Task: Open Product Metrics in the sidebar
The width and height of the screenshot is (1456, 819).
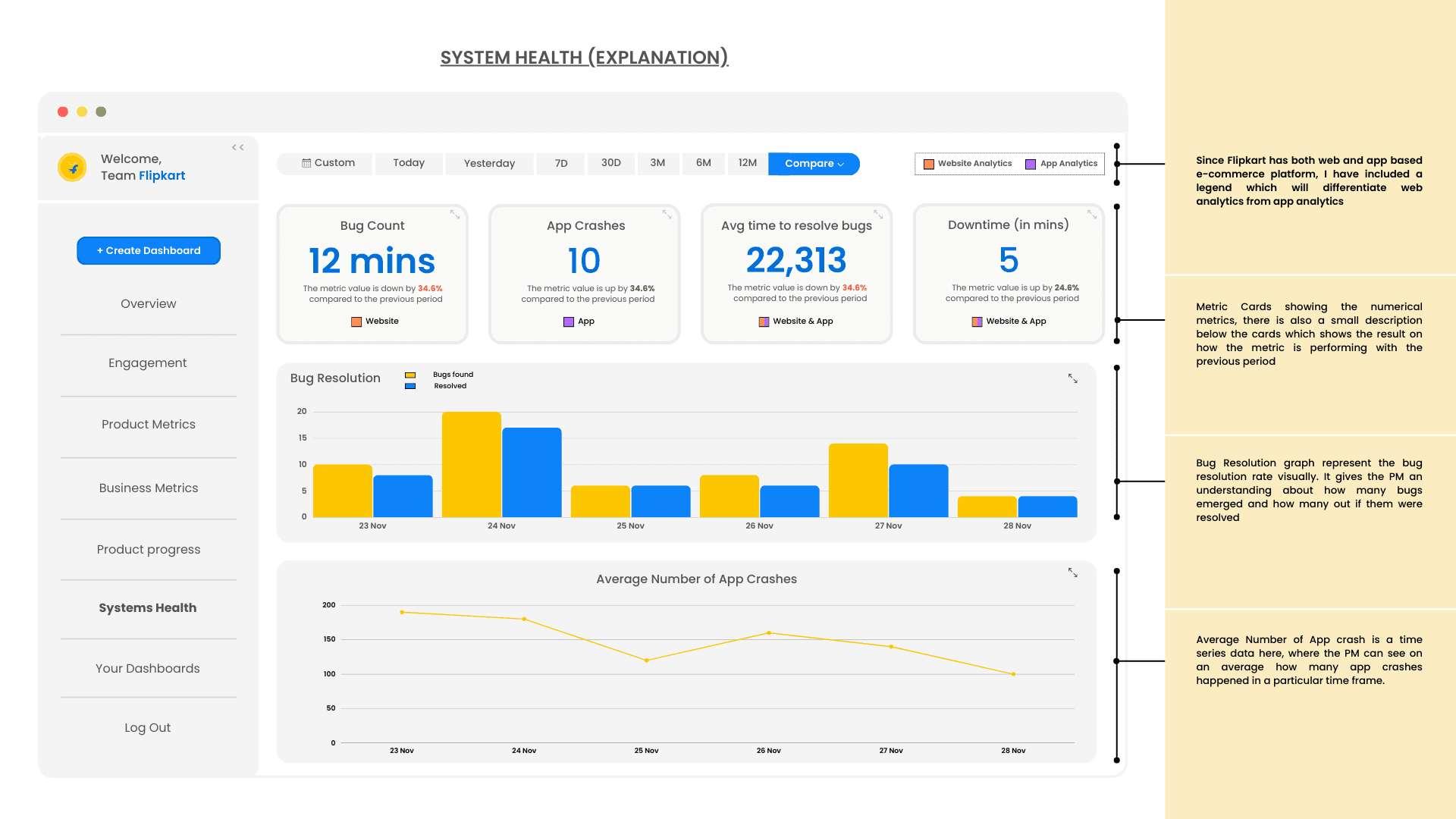Action: [x=149, y=425]
